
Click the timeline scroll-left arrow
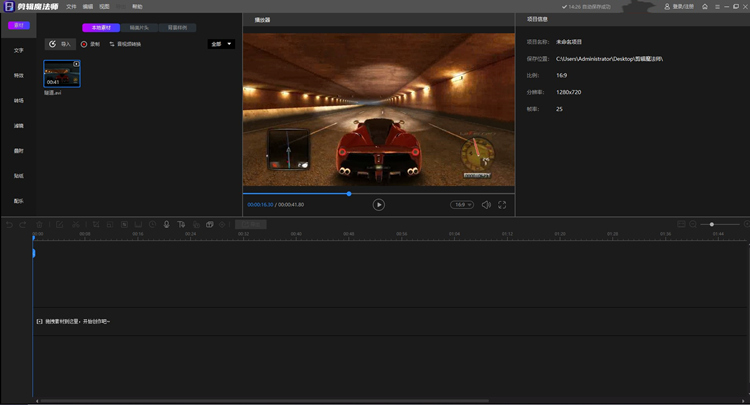point(37,401)
